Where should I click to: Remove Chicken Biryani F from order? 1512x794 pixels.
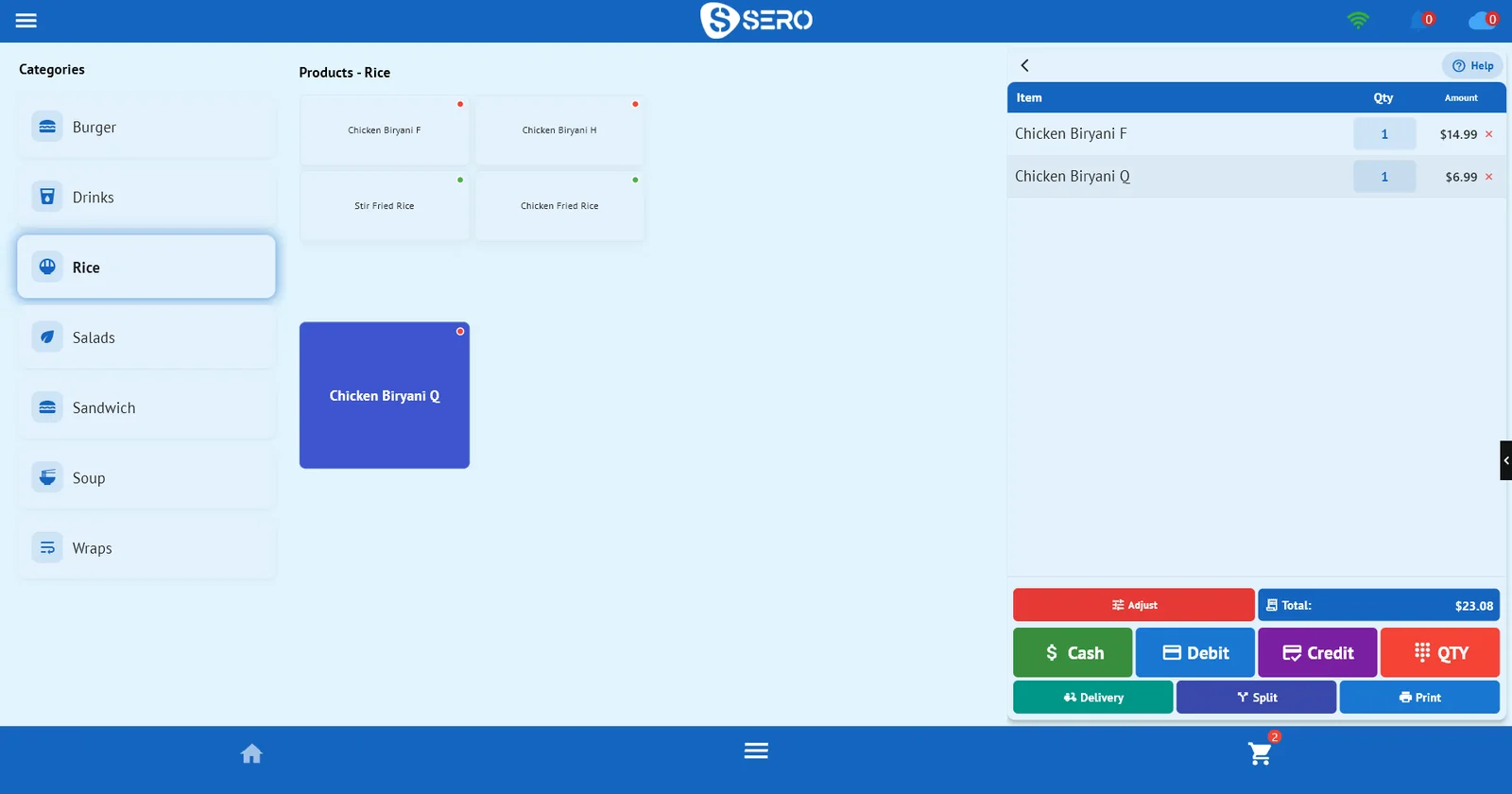click(1489, 134)
